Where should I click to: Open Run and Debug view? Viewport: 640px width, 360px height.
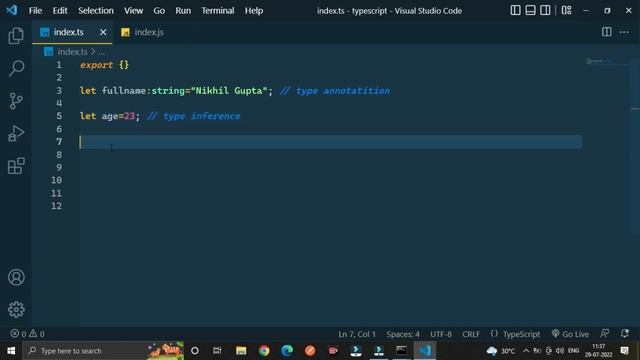coord(16,133)
